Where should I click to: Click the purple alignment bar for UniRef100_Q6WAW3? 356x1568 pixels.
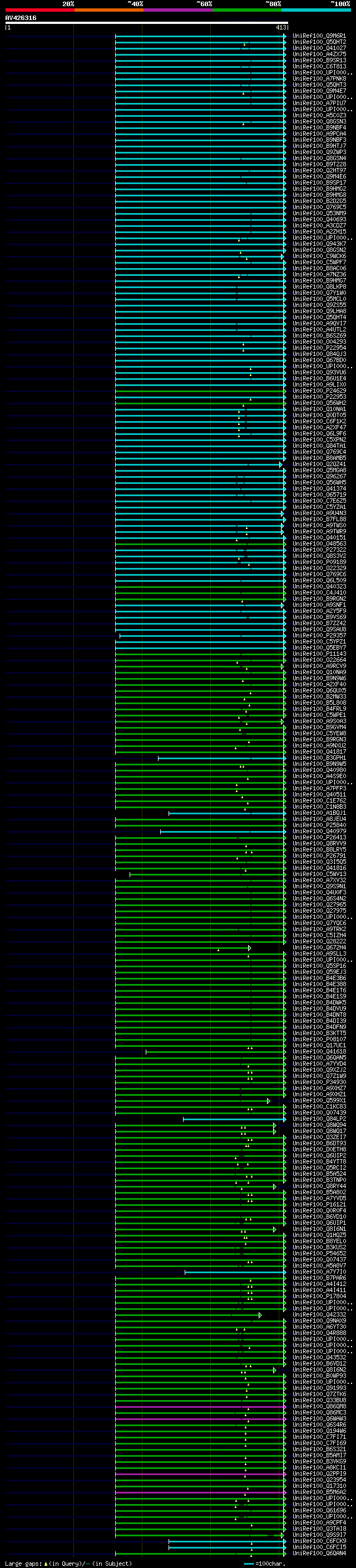(200, 1419)
